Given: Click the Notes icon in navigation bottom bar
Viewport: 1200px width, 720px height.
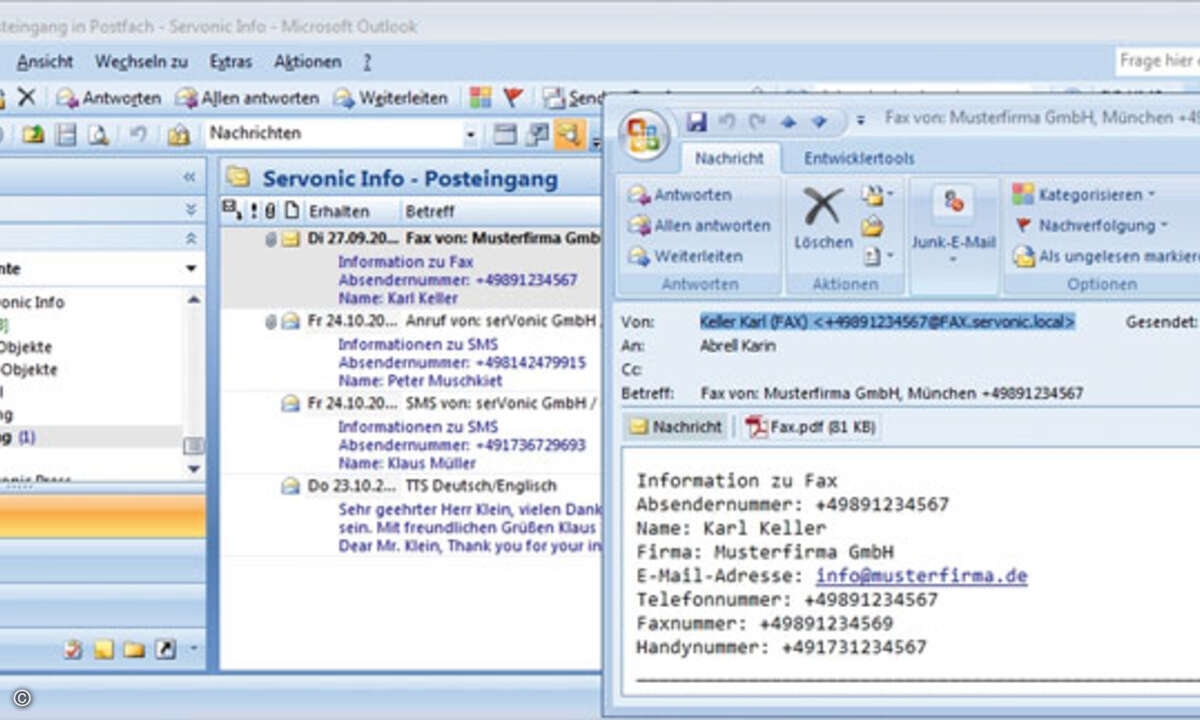Looking at the screenshot, I should (104, 650).
